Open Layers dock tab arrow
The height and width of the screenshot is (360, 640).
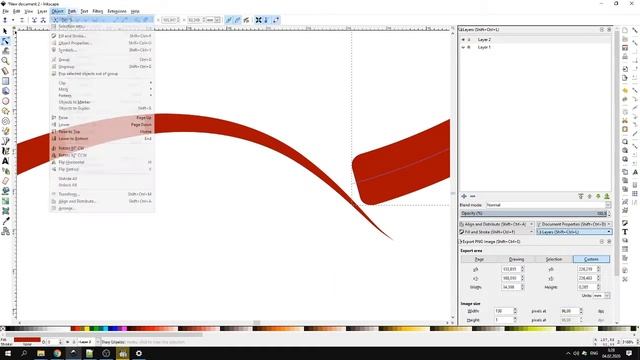point(609,232)
